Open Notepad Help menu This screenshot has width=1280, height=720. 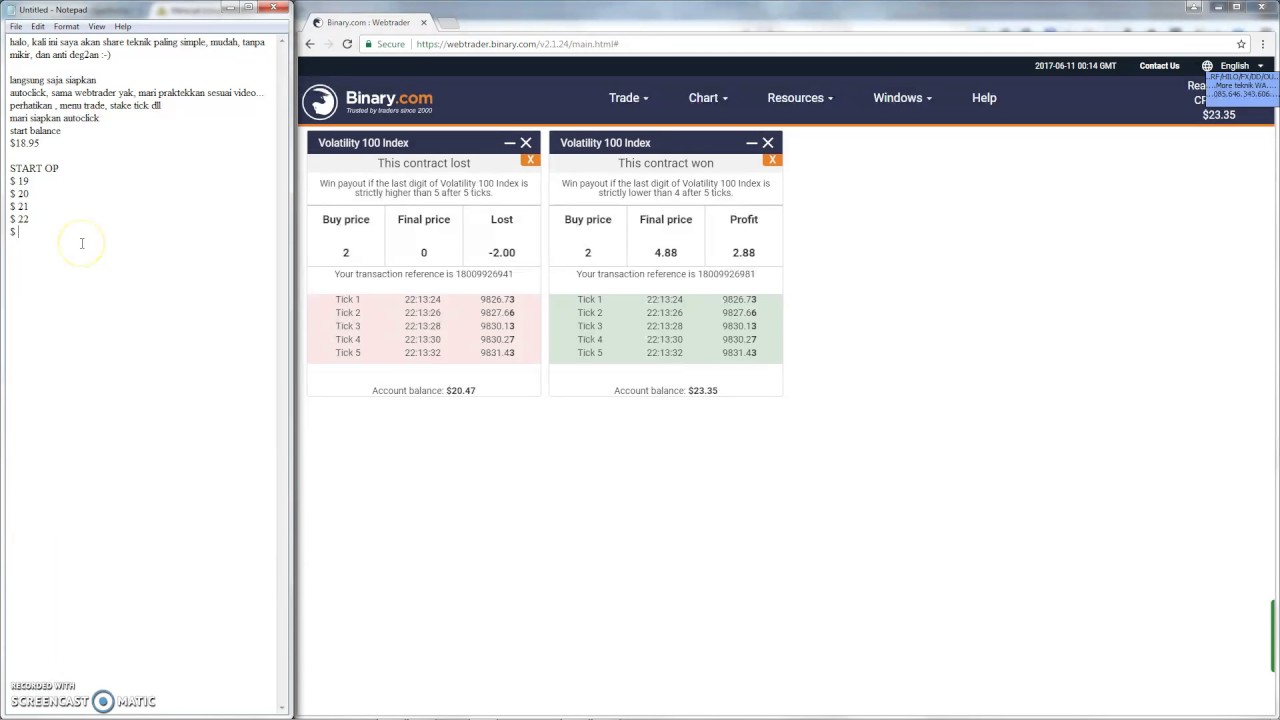click(122, 26)
